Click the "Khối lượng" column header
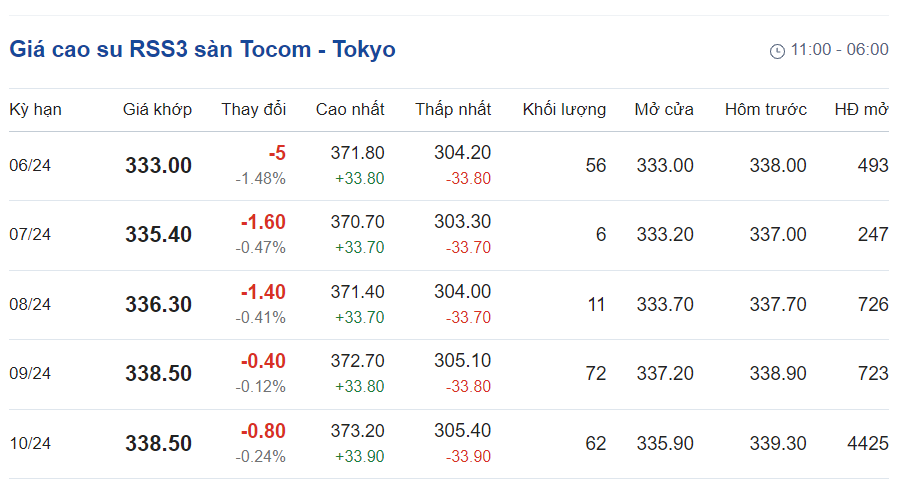 pos(564,110)
